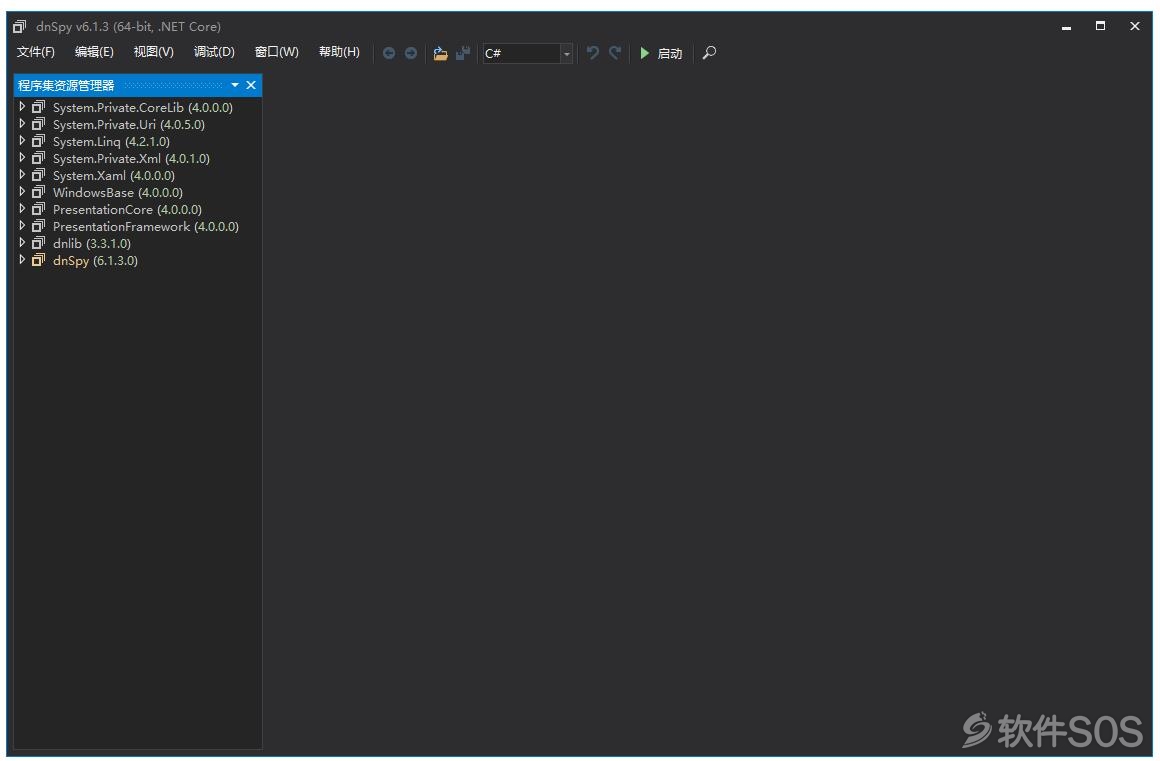
Task: Click the 程序集资源管理器 panel title
Action: tap(66, 85)
